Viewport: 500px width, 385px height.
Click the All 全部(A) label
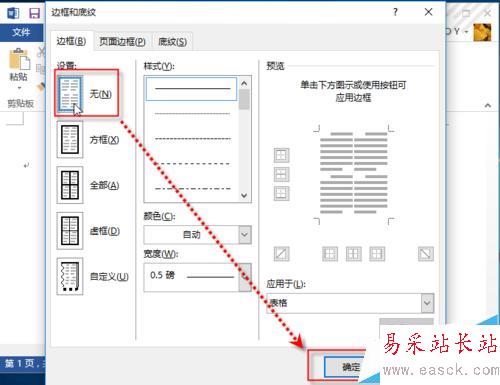pos(104,185)
